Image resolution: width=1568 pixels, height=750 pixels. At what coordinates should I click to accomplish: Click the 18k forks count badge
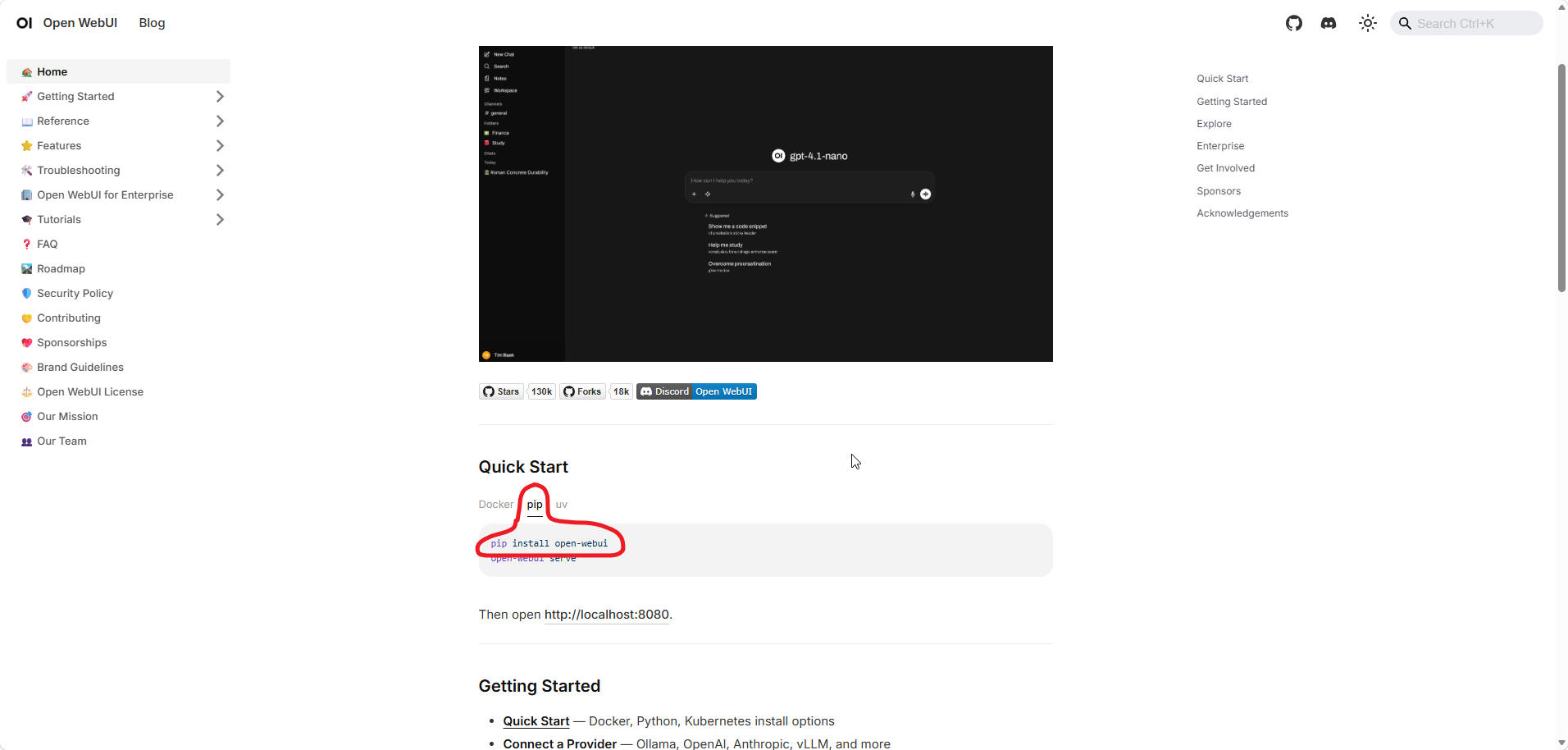tap(621, 391)
